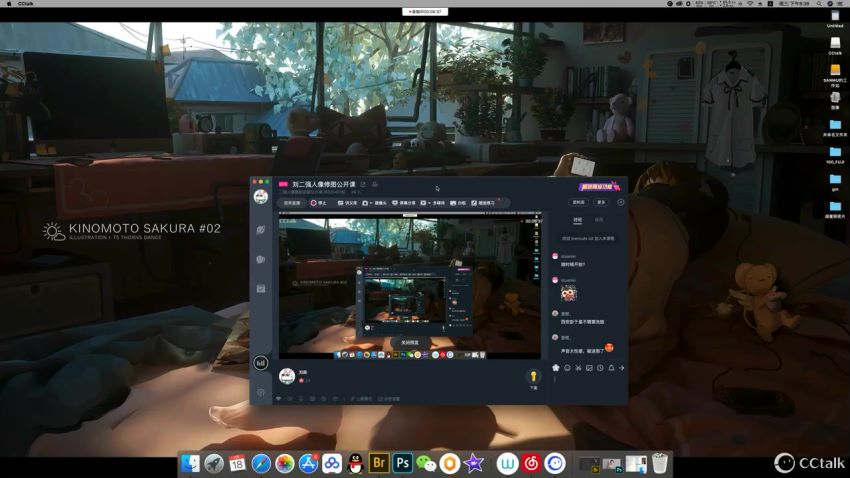Click the CCtalk sidebar planet discover icon

[x=261, y=230]
